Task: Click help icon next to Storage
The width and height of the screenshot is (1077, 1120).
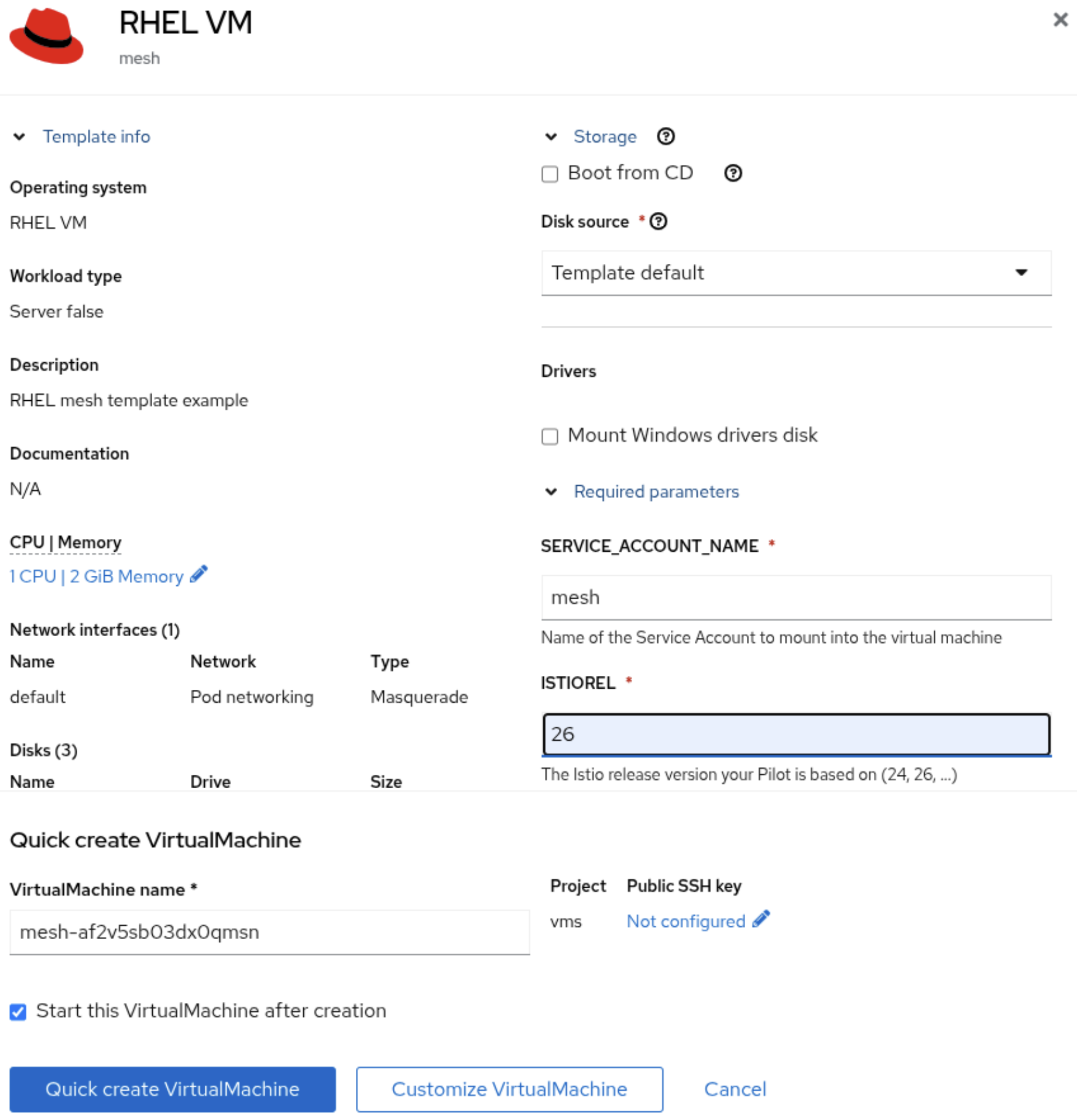Action: coord(666,136)
